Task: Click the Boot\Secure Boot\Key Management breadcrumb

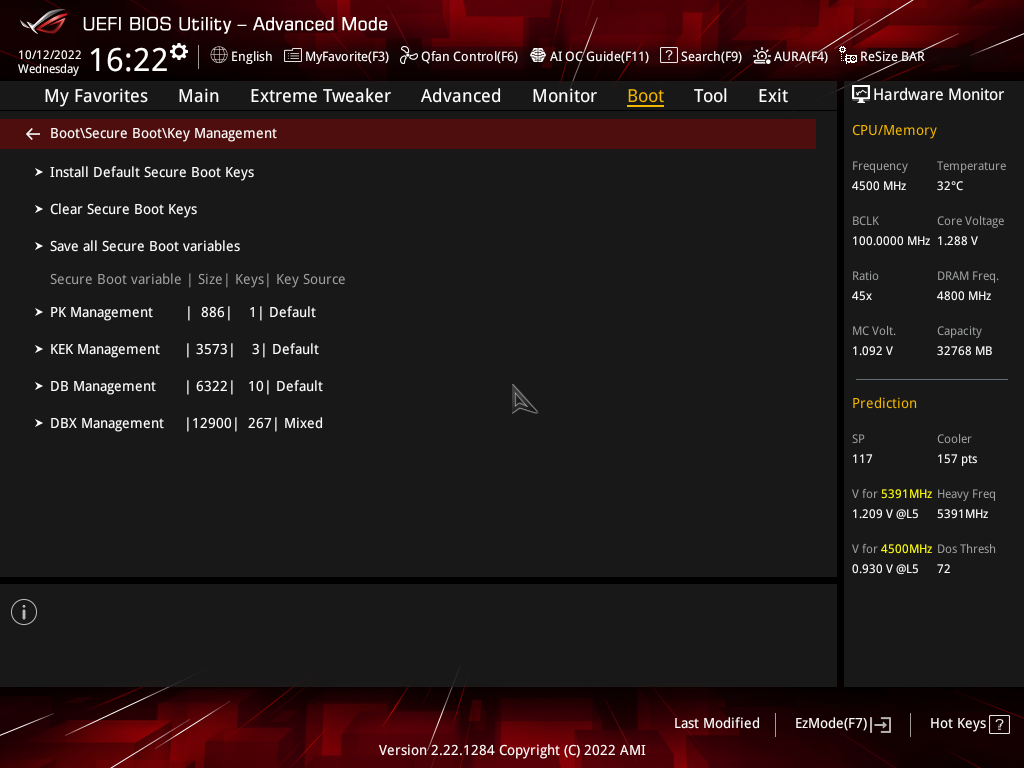Action: 163,133
